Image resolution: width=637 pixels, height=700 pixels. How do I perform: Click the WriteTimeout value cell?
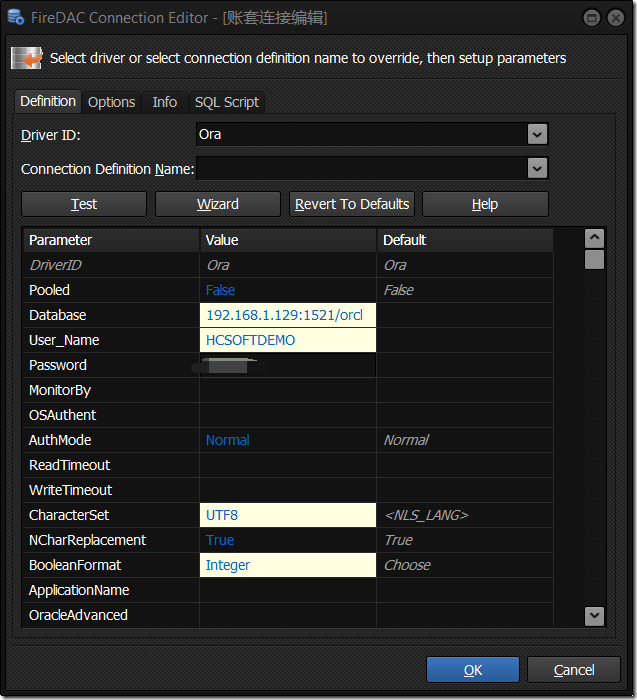(x=288, y=490)
